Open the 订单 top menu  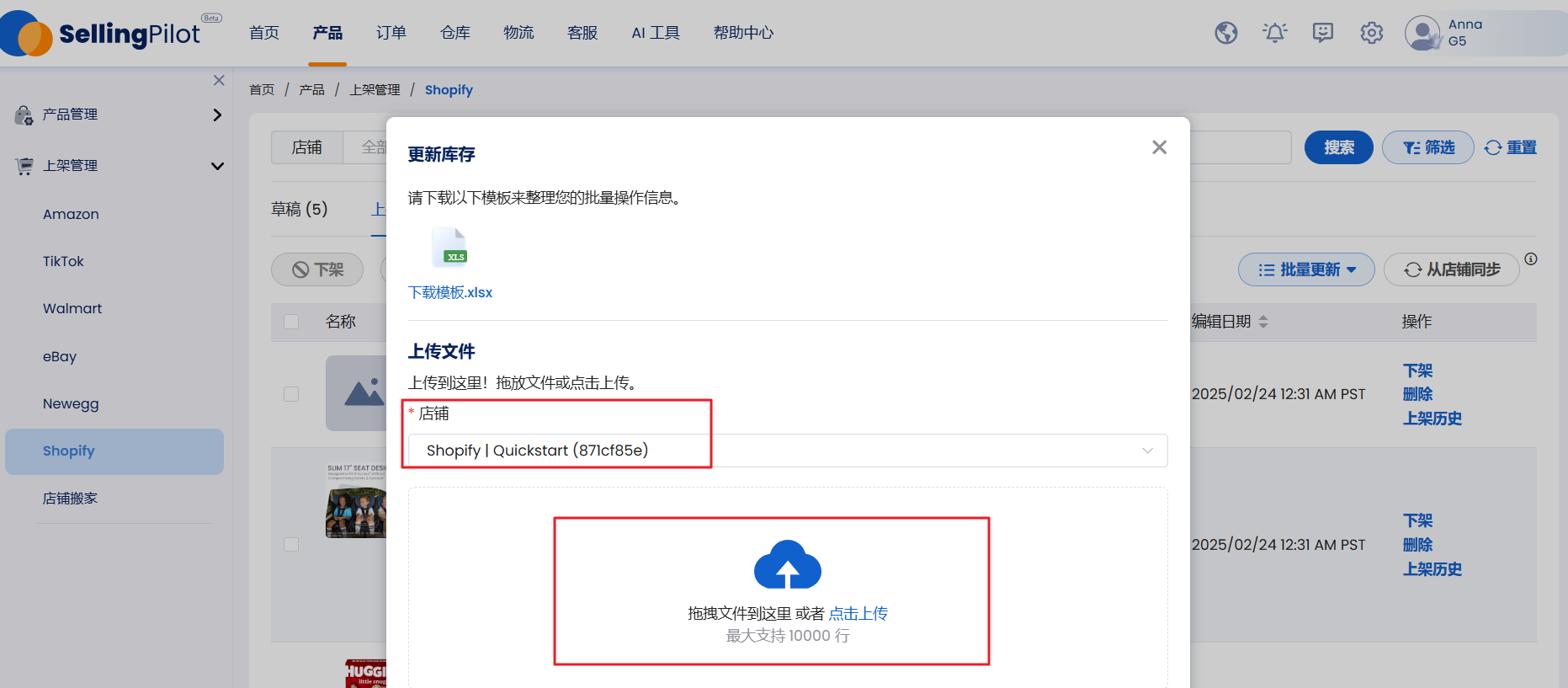point(391,33)
